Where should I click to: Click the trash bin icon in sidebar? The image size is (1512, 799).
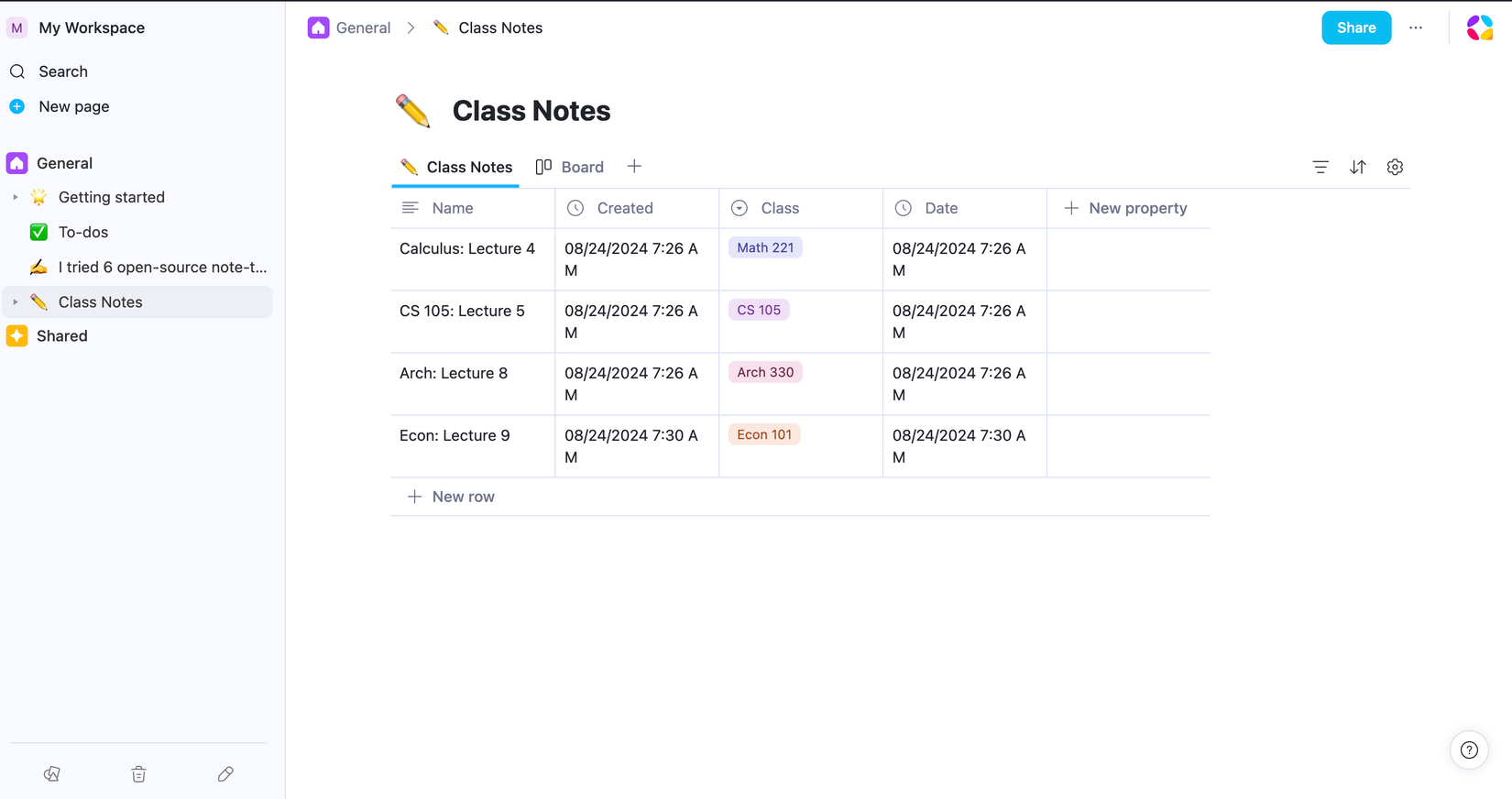138,774
